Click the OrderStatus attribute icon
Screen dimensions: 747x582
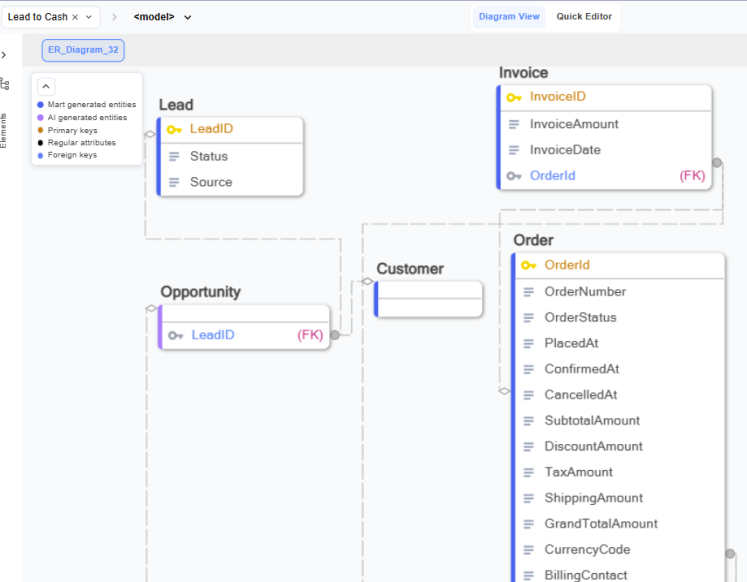528,318
